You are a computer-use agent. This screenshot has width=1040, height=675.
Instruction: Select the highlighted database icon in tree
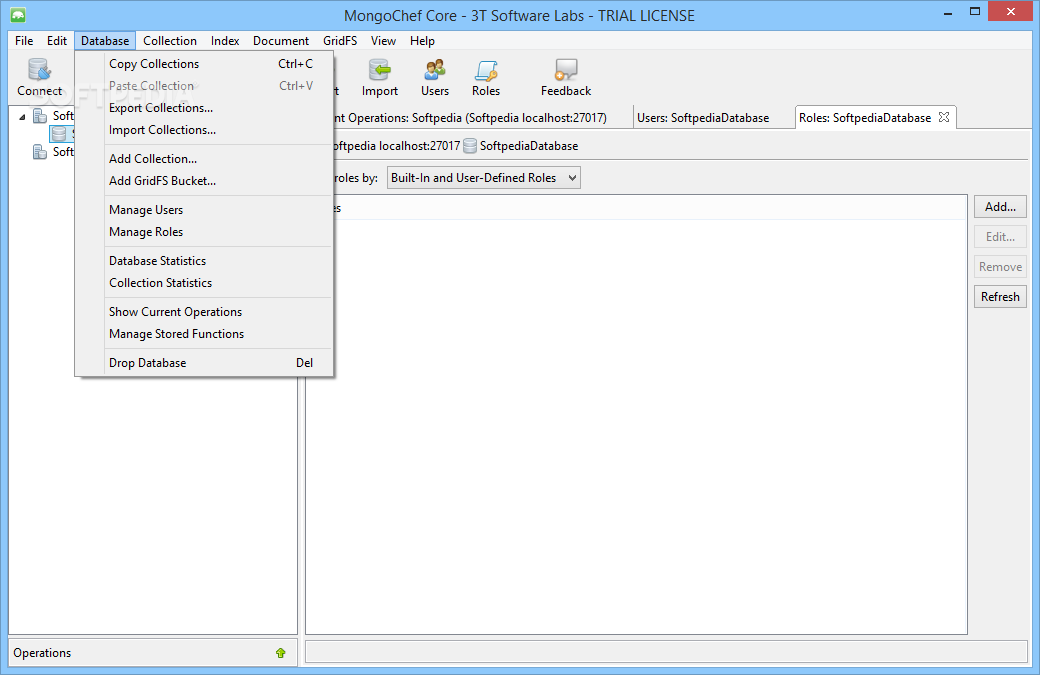(60, 134)
